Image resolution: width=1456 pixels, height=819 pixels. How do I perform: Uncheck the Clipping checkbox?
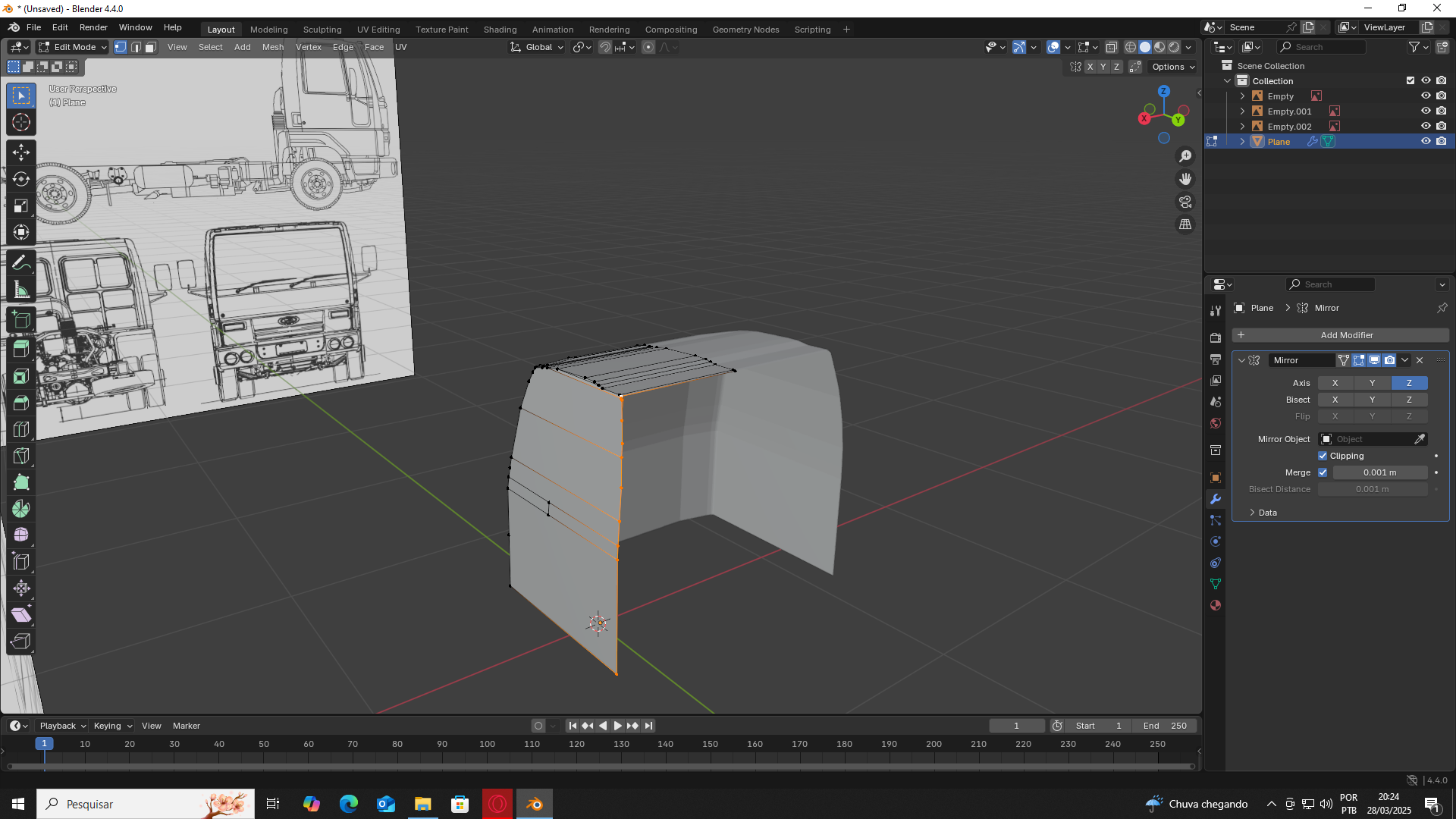click(x=1323, y=456)
